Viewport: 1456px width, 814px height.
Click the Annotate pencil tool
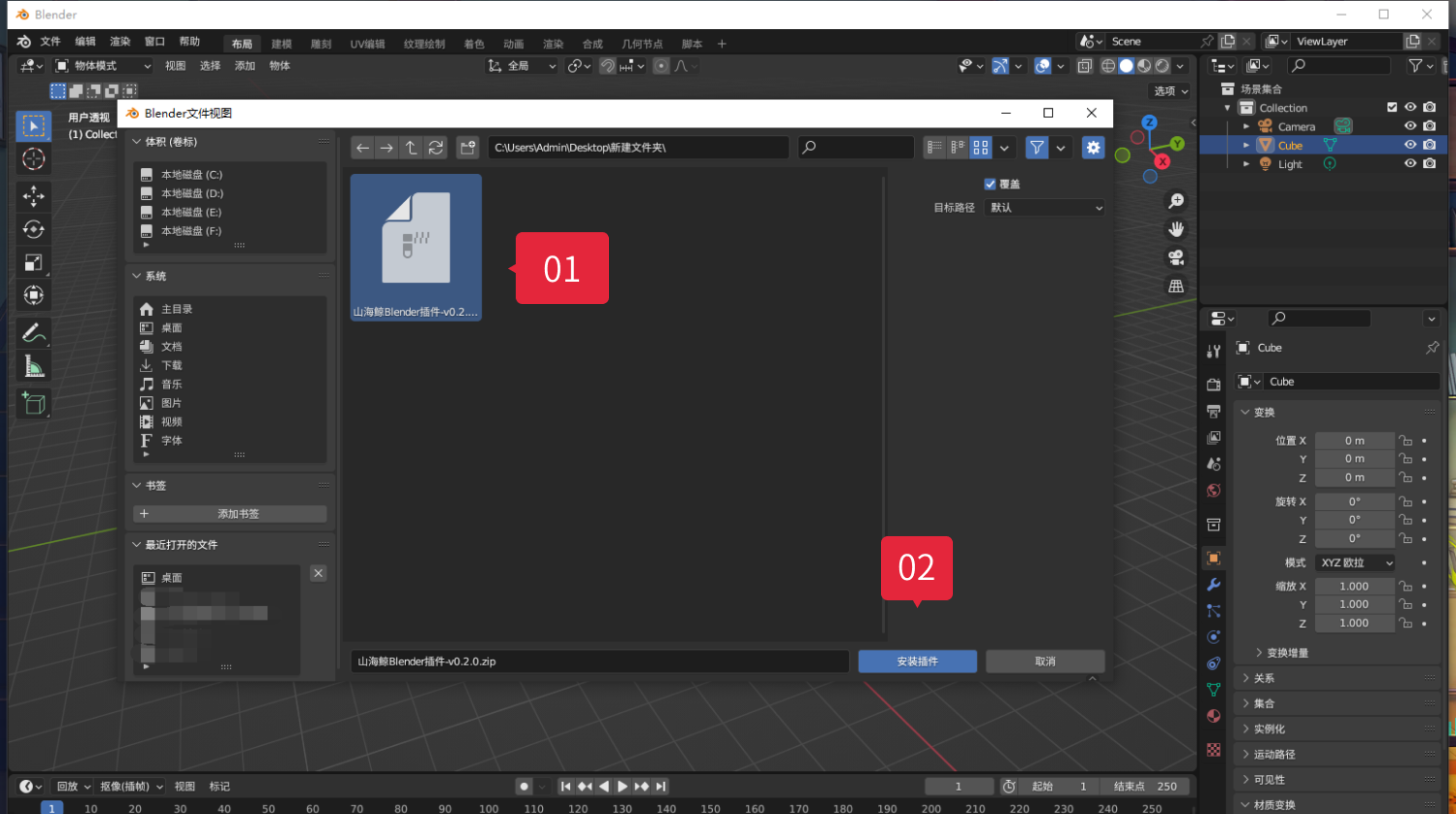click(x=33, y=332)
